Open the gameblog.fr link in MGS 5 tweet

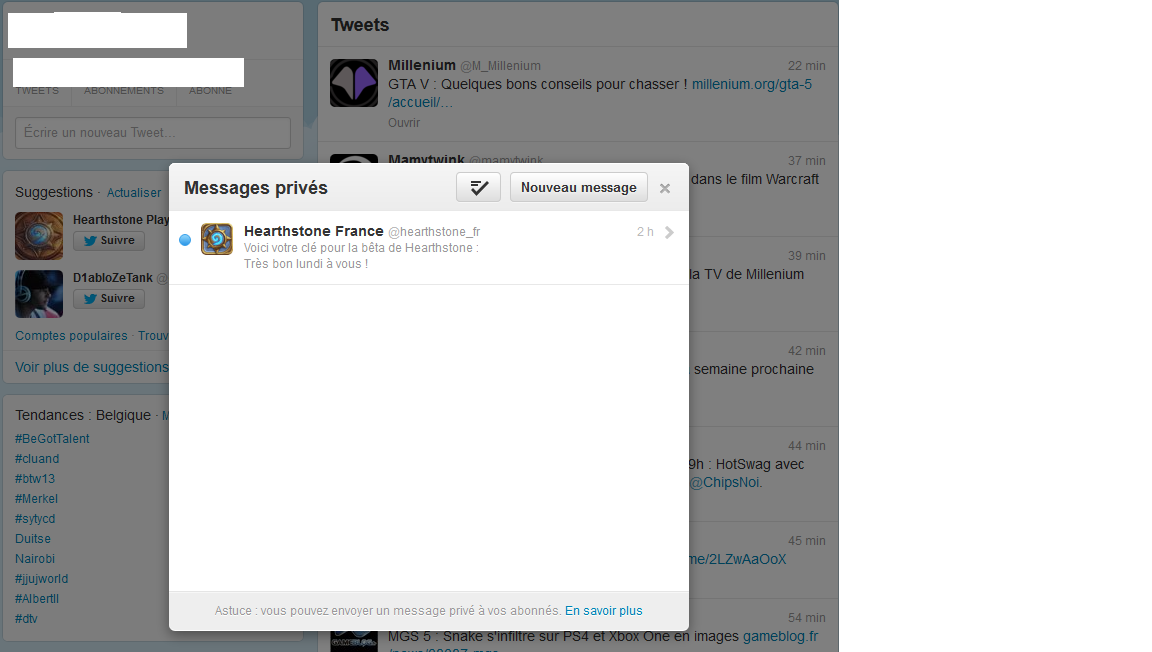(780, 637)
